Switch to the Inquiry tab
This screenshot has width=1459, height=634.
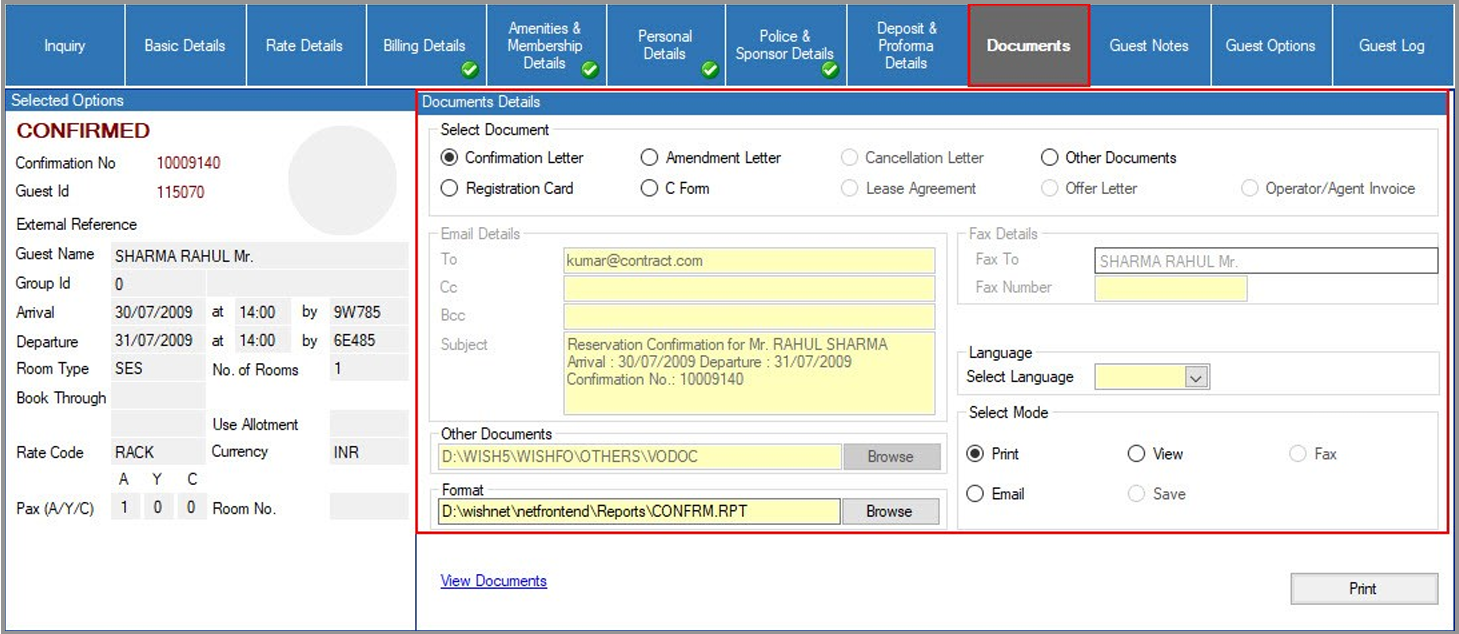pyautogui.click(x=64, y=46)
